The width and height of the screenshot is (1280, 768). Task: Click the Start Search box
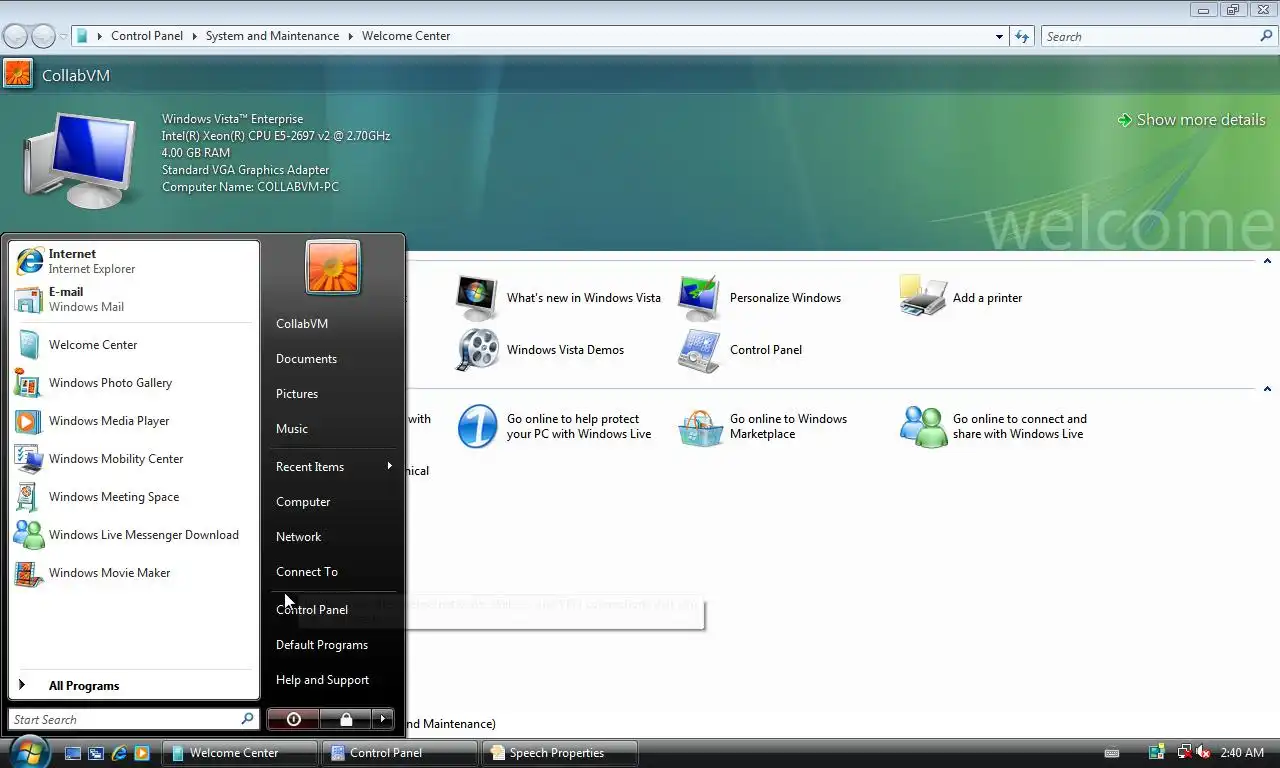point(134,719)
